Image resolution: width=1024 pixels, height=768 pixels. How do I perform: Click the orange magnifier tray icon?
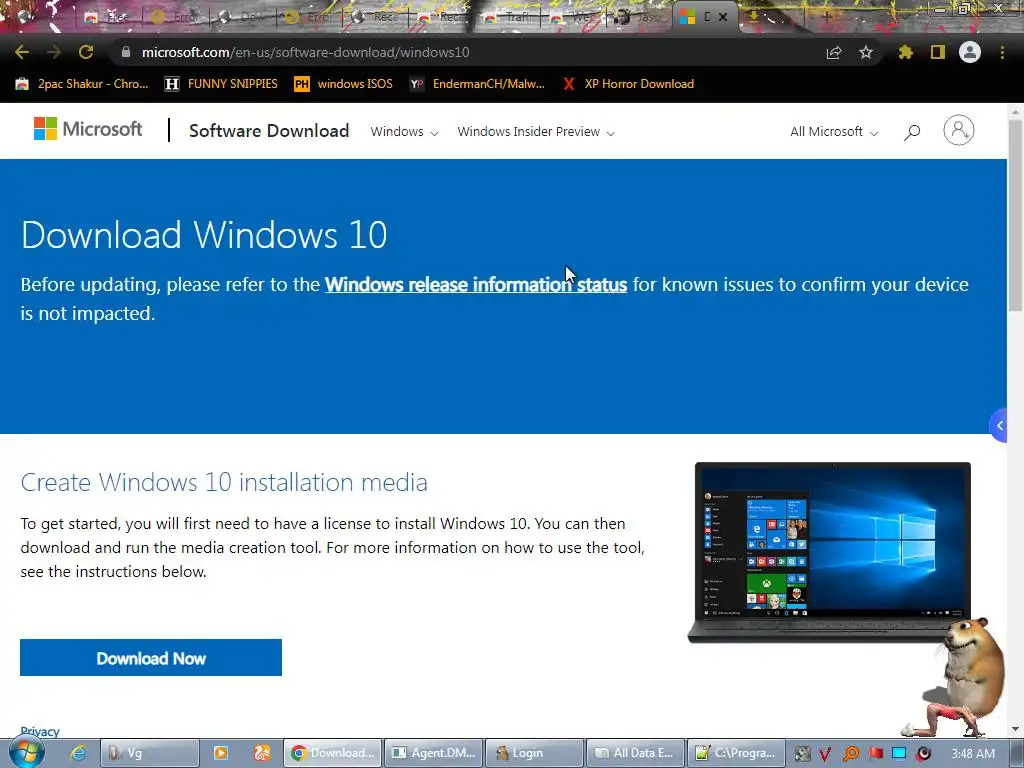(851, 754)
